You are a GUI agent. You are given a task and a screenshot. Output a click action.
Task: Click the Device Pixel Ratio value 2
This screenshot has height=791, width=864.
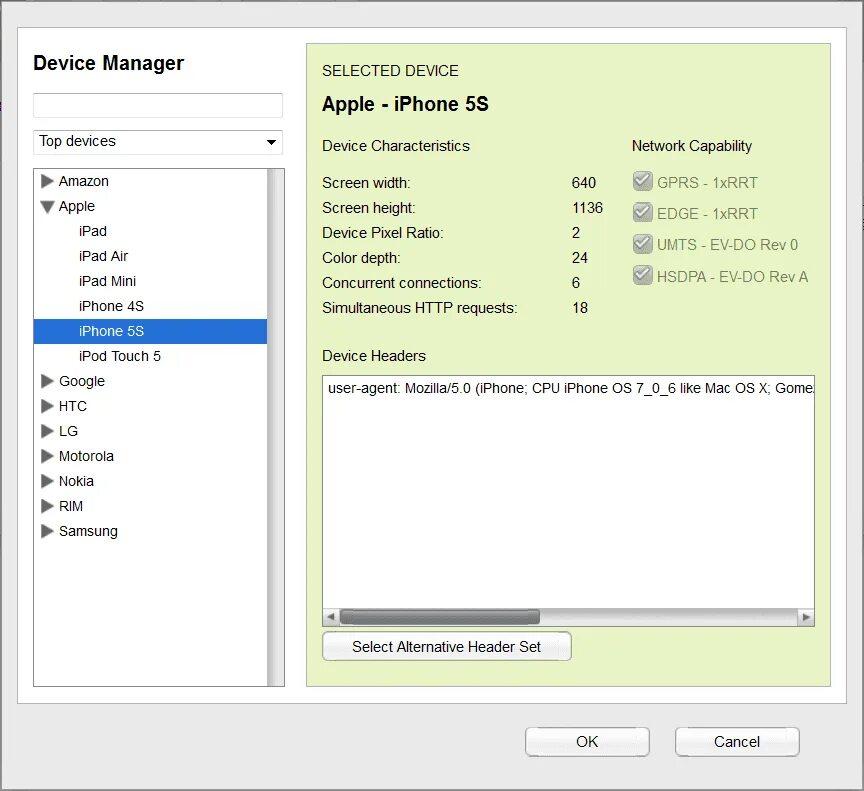click(576, 233)
